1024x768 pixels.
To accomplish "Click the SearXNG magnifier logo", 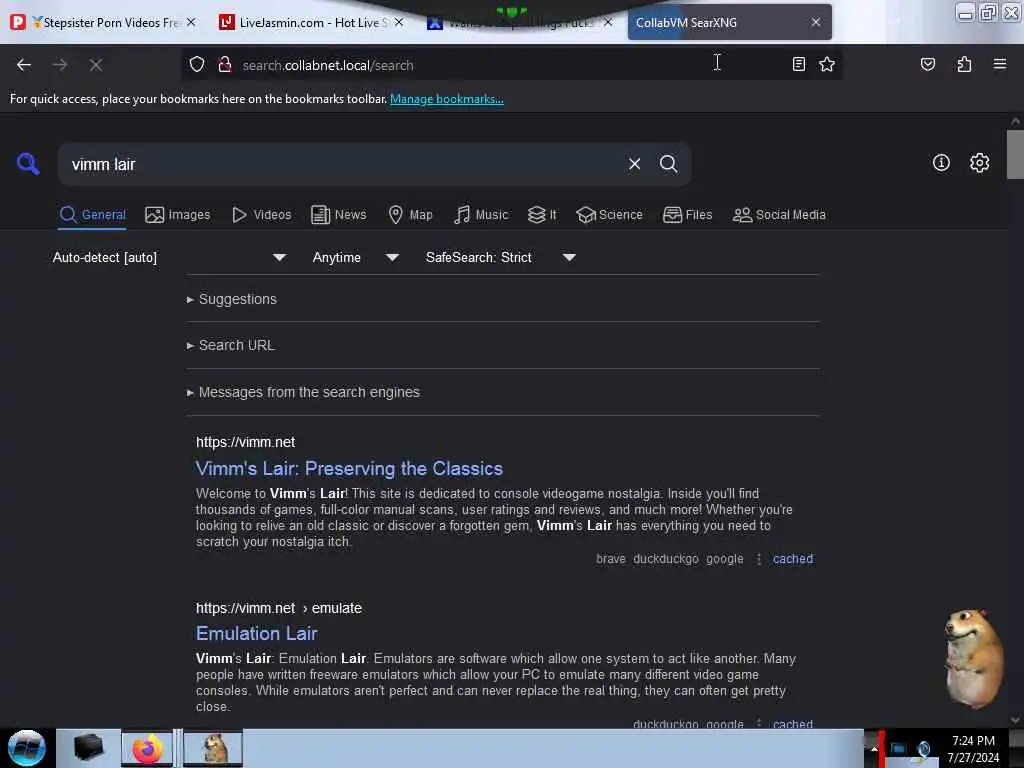I will click(27, 163).
